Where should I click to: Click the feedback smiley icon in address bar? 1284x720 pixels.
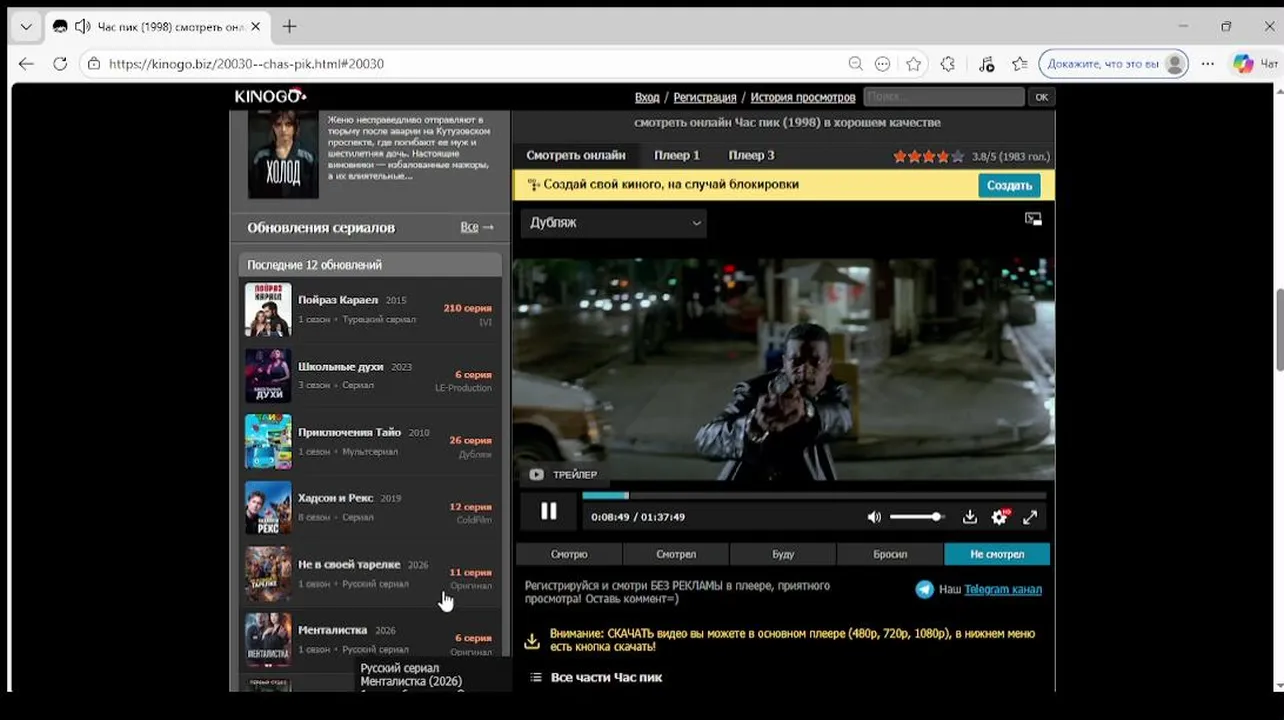coord(882,63)
